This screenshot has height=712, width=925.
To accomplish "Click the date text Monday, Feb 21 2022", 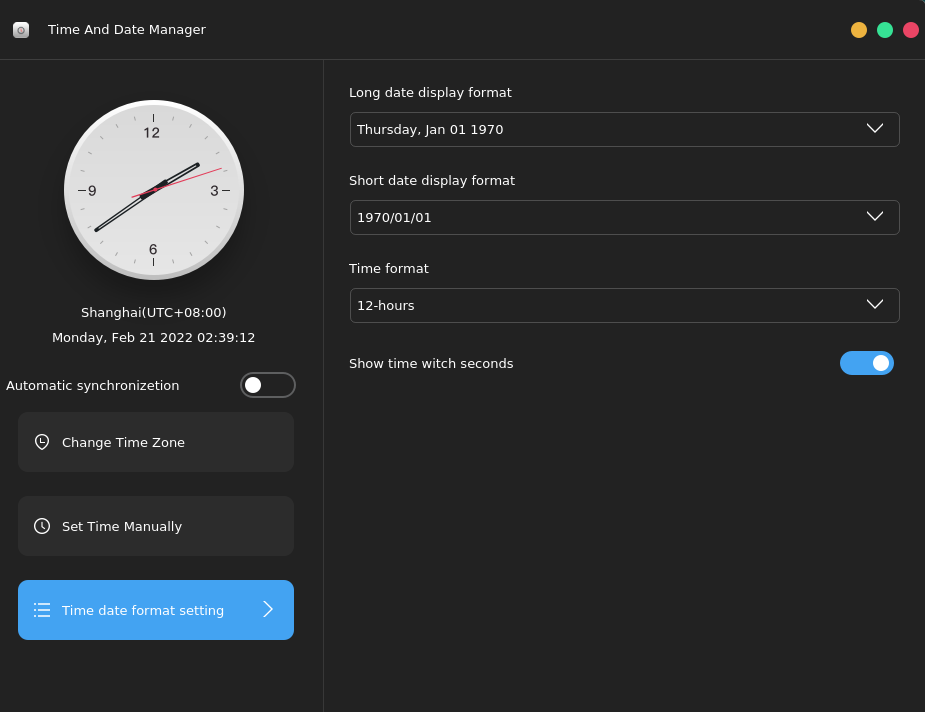I will [153, 337].
